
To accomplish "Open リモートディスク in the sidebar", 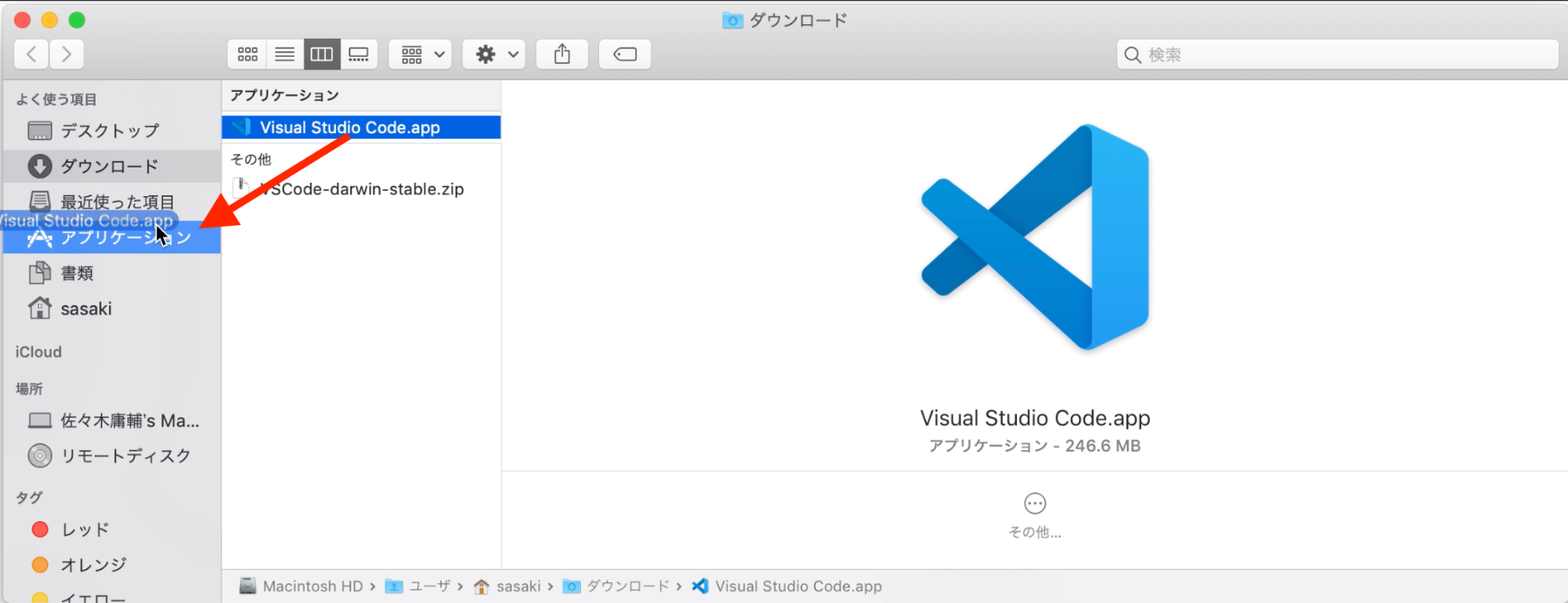I will coord(112,455).
